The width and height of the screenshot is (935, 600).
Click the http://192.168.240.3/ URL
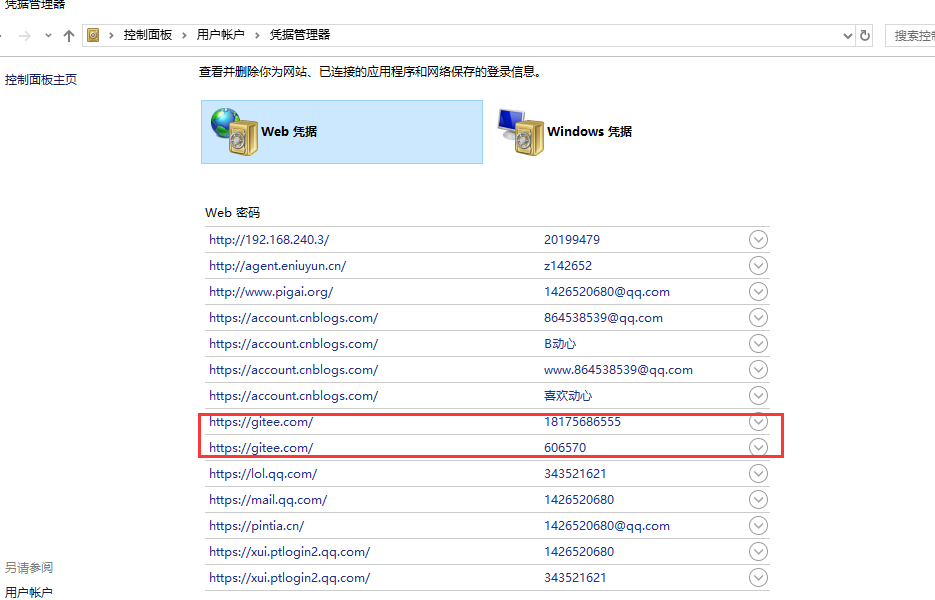point(269,240)
